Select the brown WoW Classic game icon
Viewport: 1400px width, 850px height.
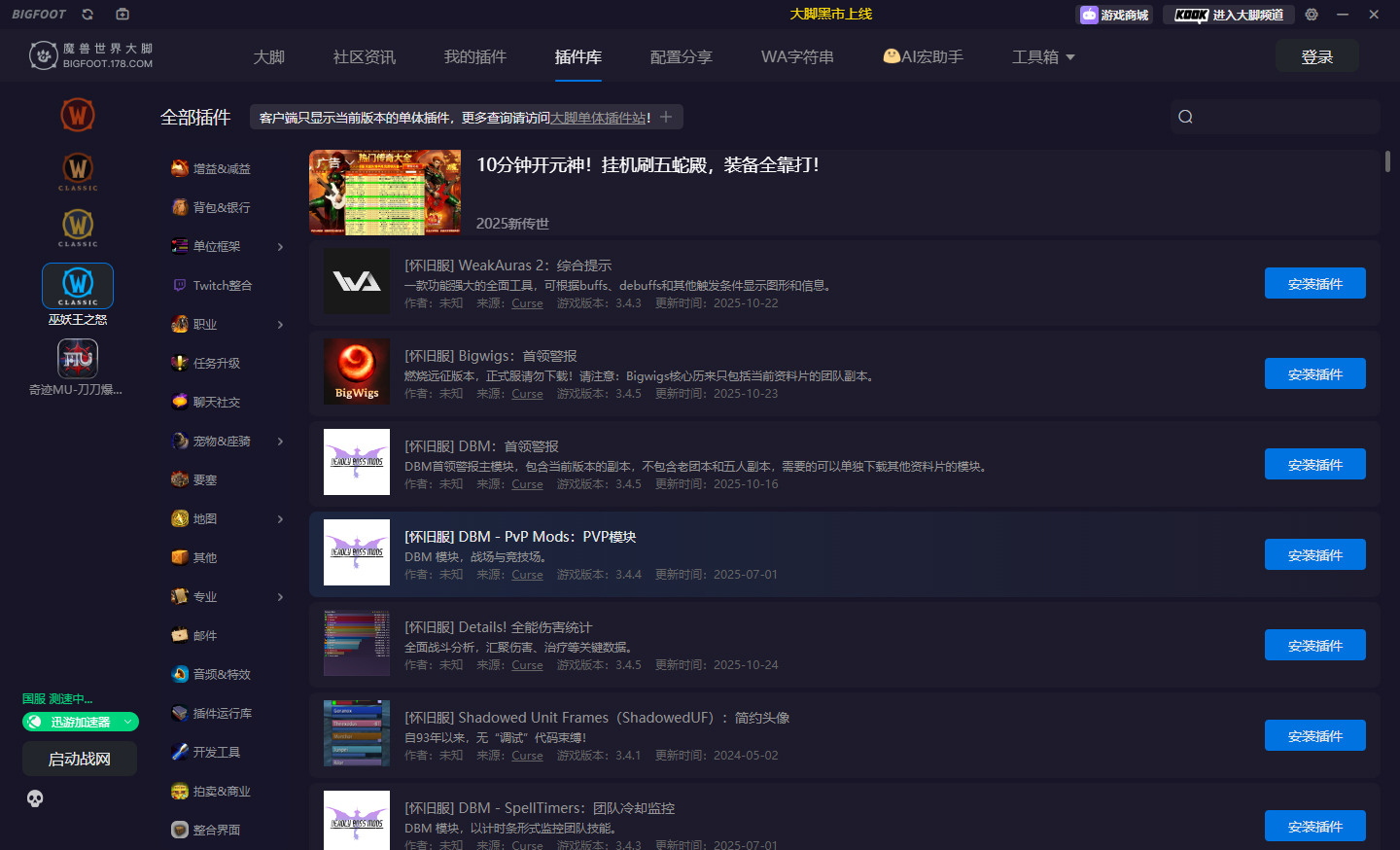78,171
